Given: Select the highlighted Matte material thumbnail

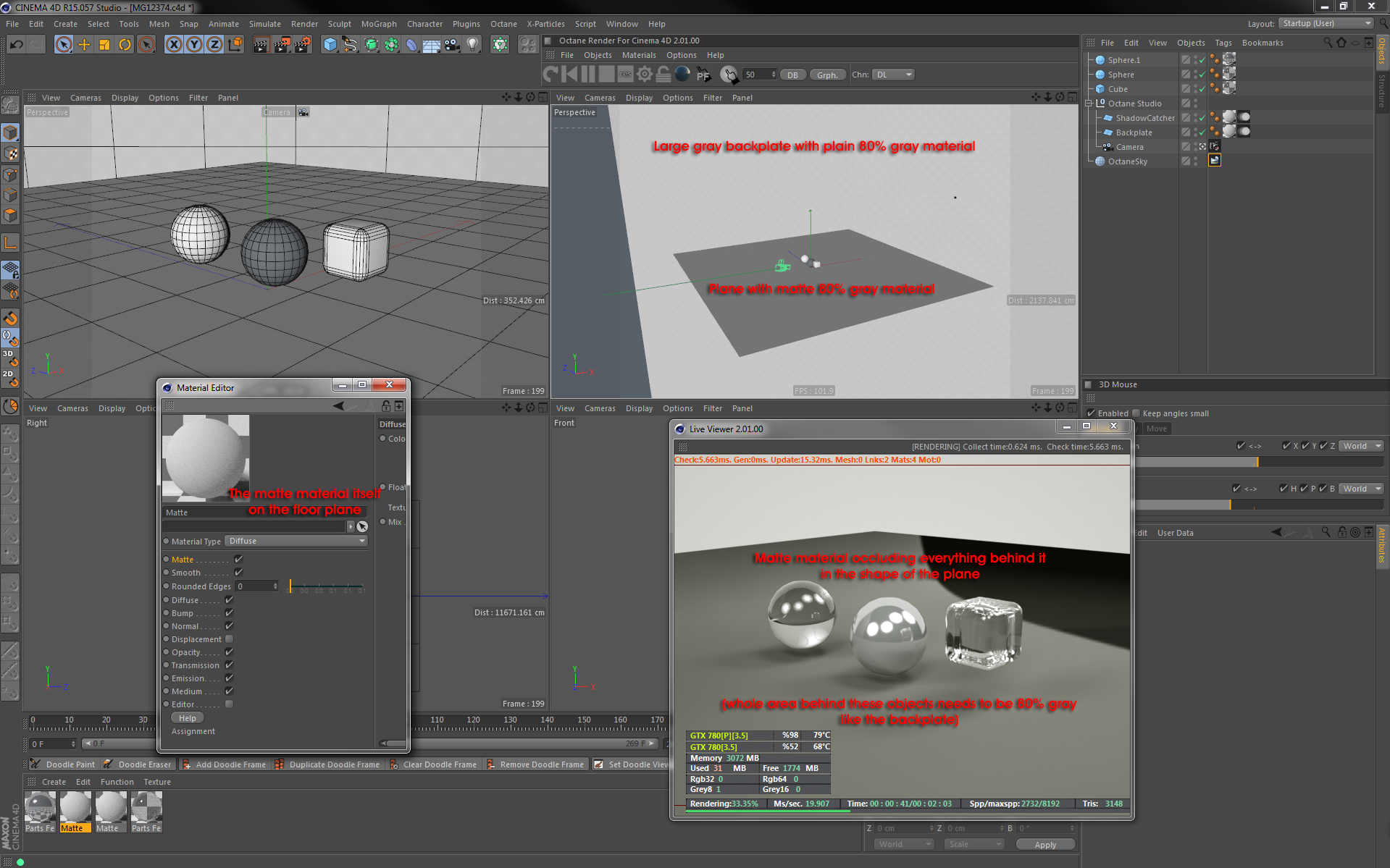Looking at the screenshot, I should pyautogui.click(x=75, y=812).
